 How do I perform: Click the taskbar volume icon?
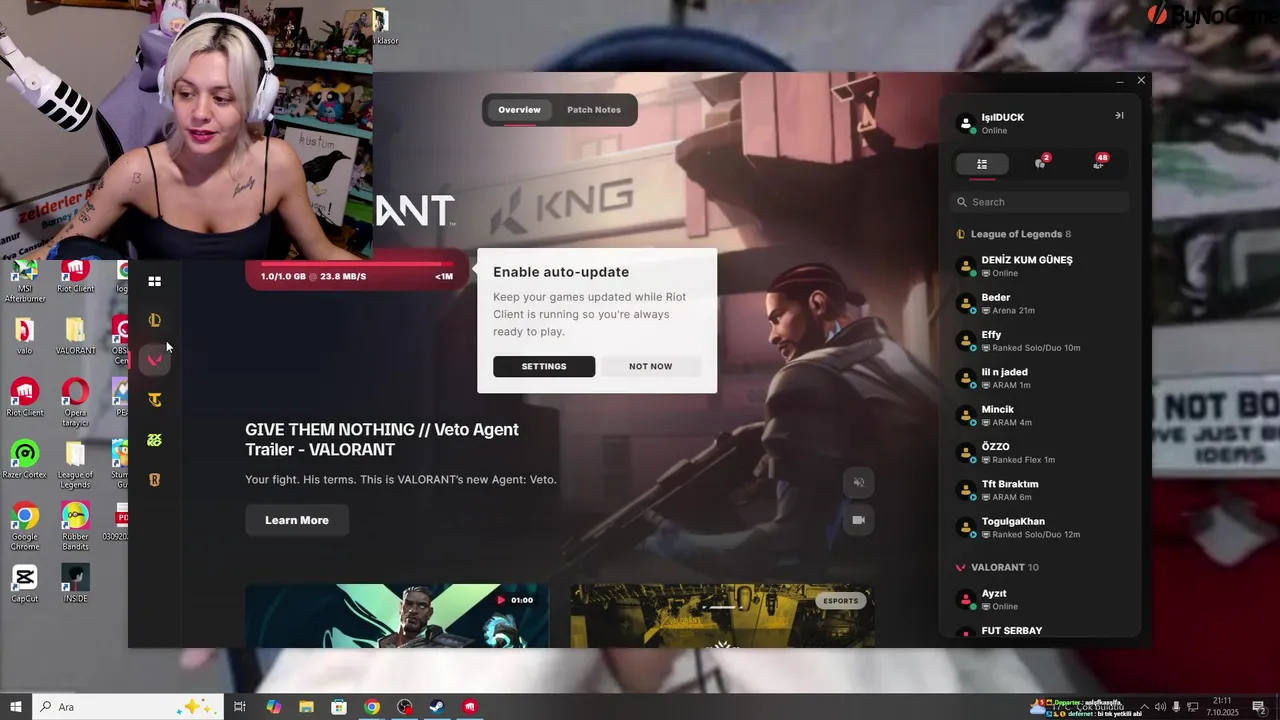[1160, 707]
